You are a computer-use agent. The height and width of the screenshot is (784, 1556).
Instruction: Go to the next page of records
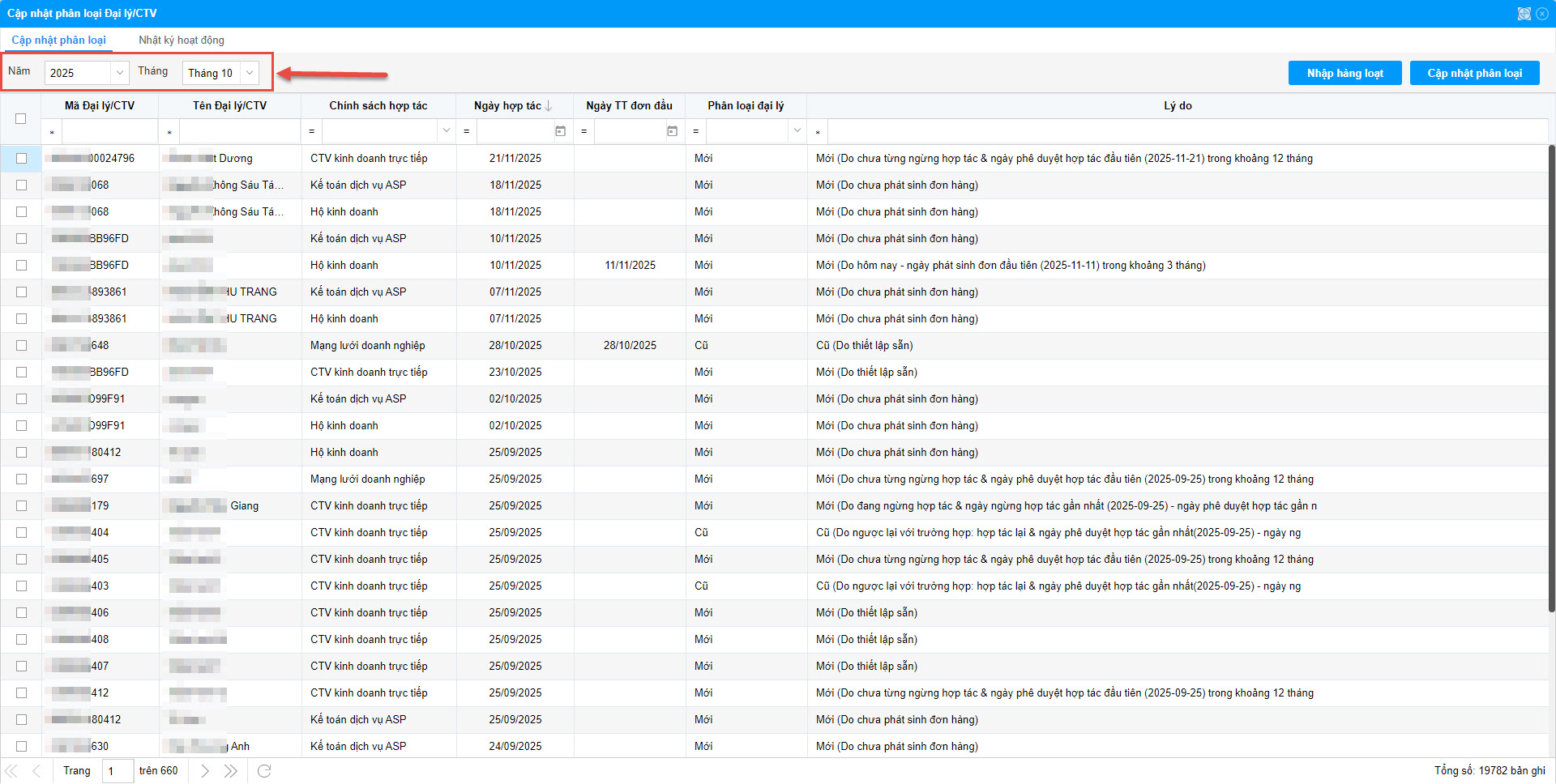tap(205, 771)
